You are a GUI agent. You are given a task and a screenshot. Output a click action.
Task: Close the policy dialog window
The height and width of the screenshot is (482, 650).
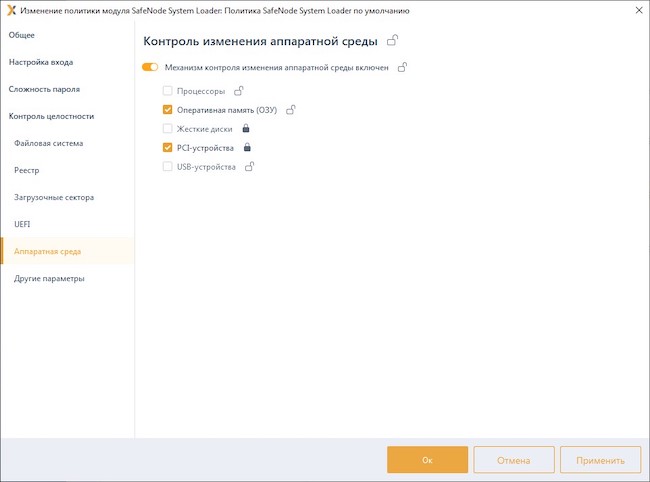pos(636,9)
